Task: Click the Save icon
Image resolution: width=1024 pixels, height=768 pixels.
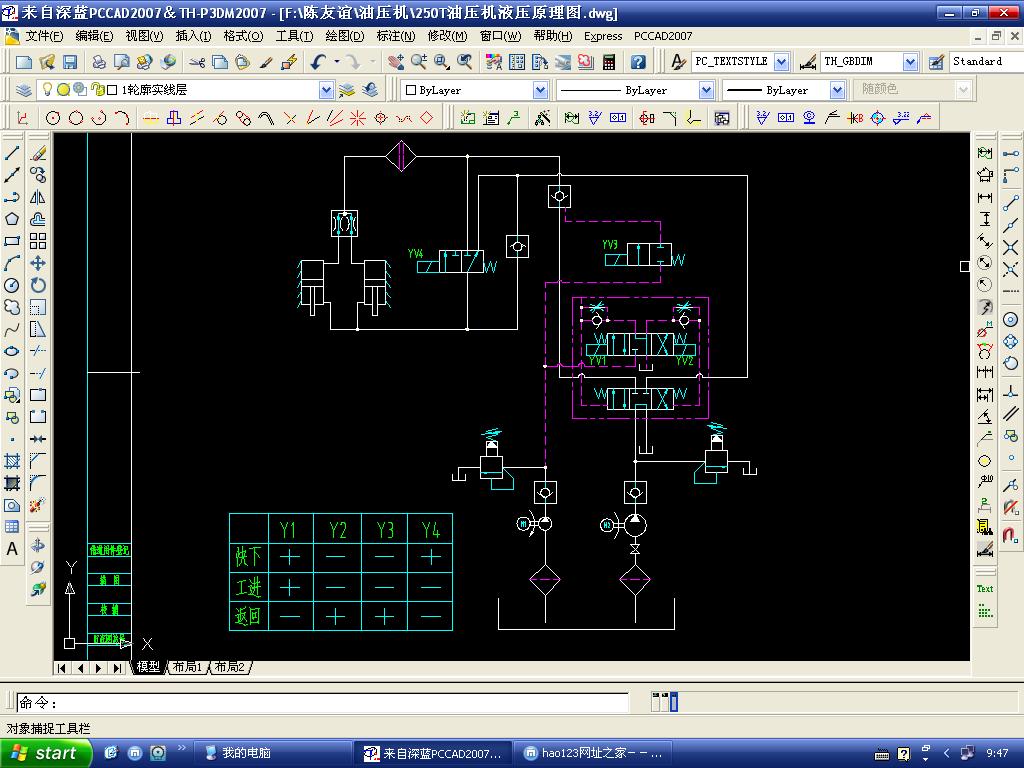Action: click(70, 62)
